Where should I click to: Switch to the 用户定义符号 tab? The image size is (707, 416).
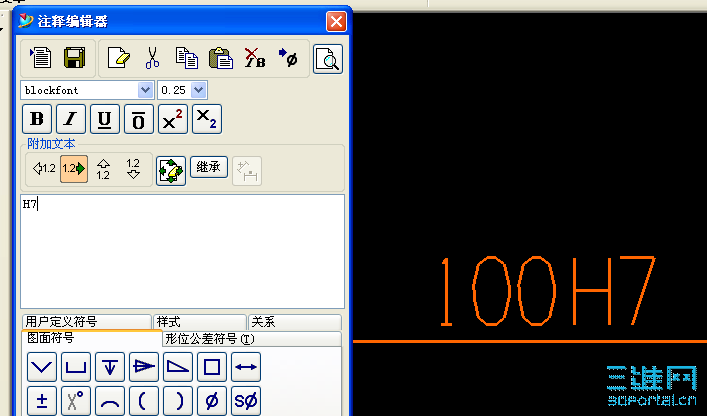click(x=87, y=322)
